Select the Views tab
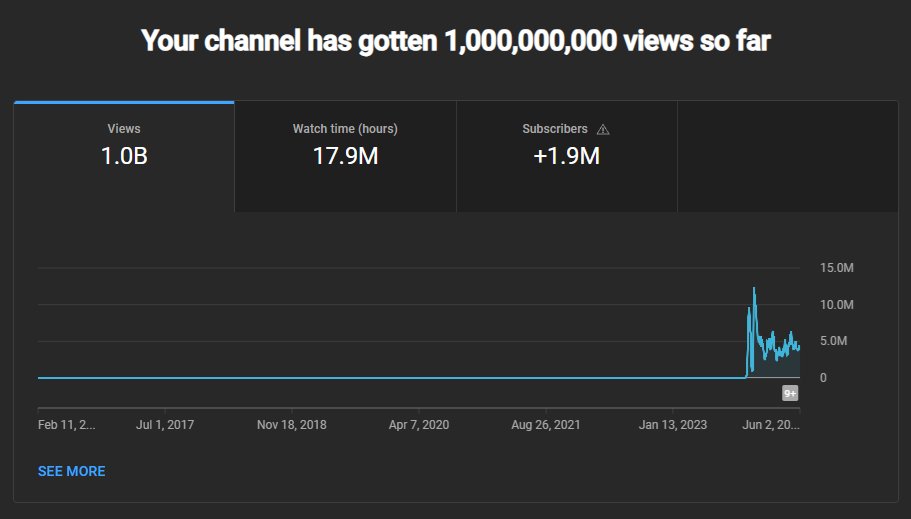 coord(124,157)
